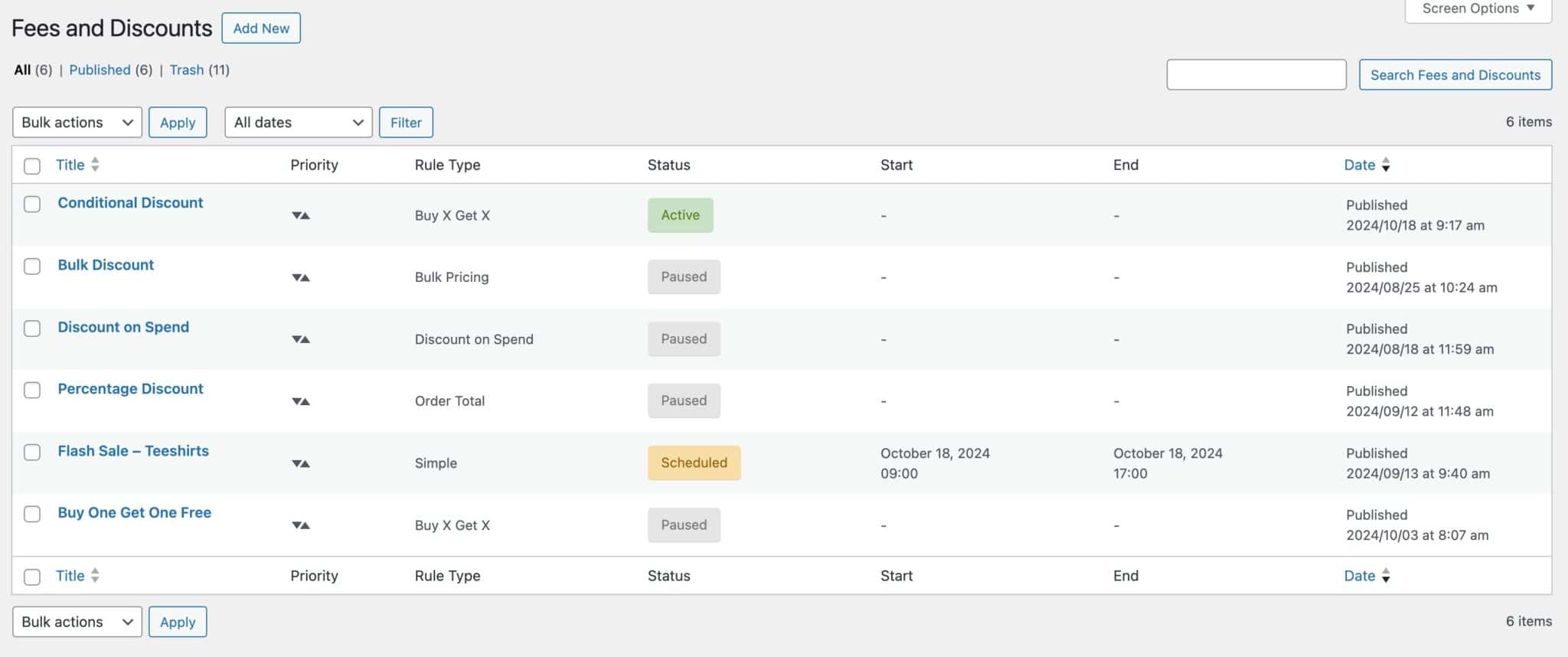Click Paused badge in Percentage Discount row
This screenshot has height=657, width=1568.
684,400
